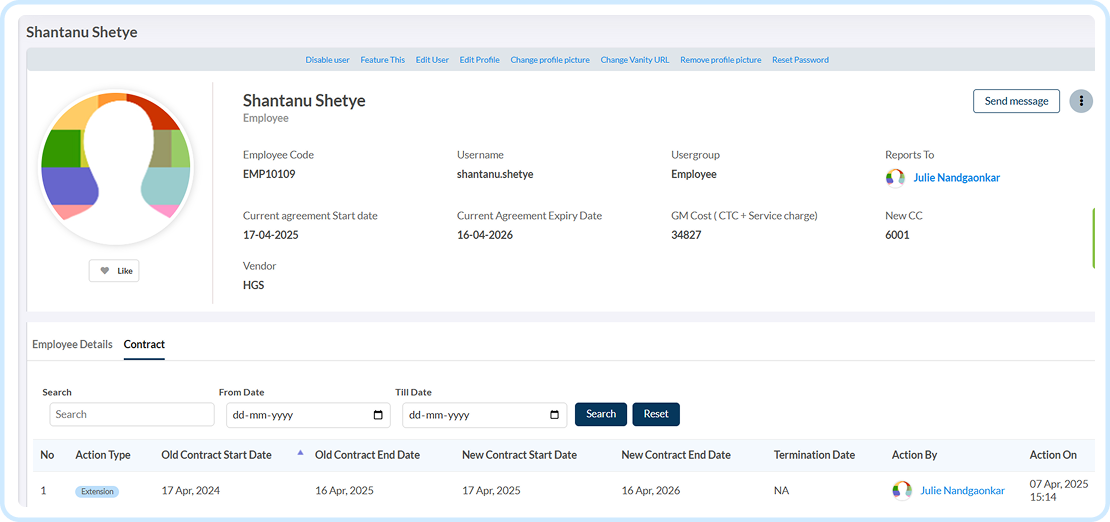Switch to Employee Details tab
The width and height of the screenshot is (1110, 522).
pos(72,345)
